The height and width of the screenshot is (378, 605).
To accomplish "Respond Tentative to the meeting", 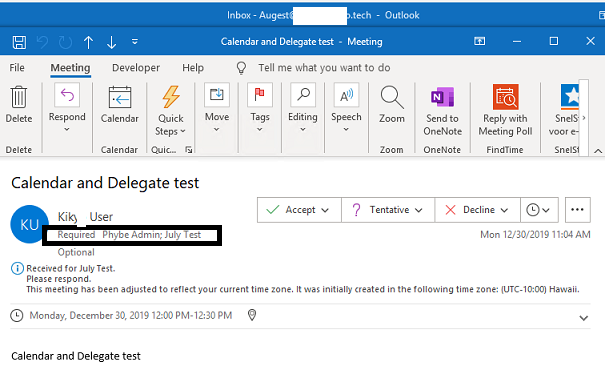I will (x=380, y=210).
